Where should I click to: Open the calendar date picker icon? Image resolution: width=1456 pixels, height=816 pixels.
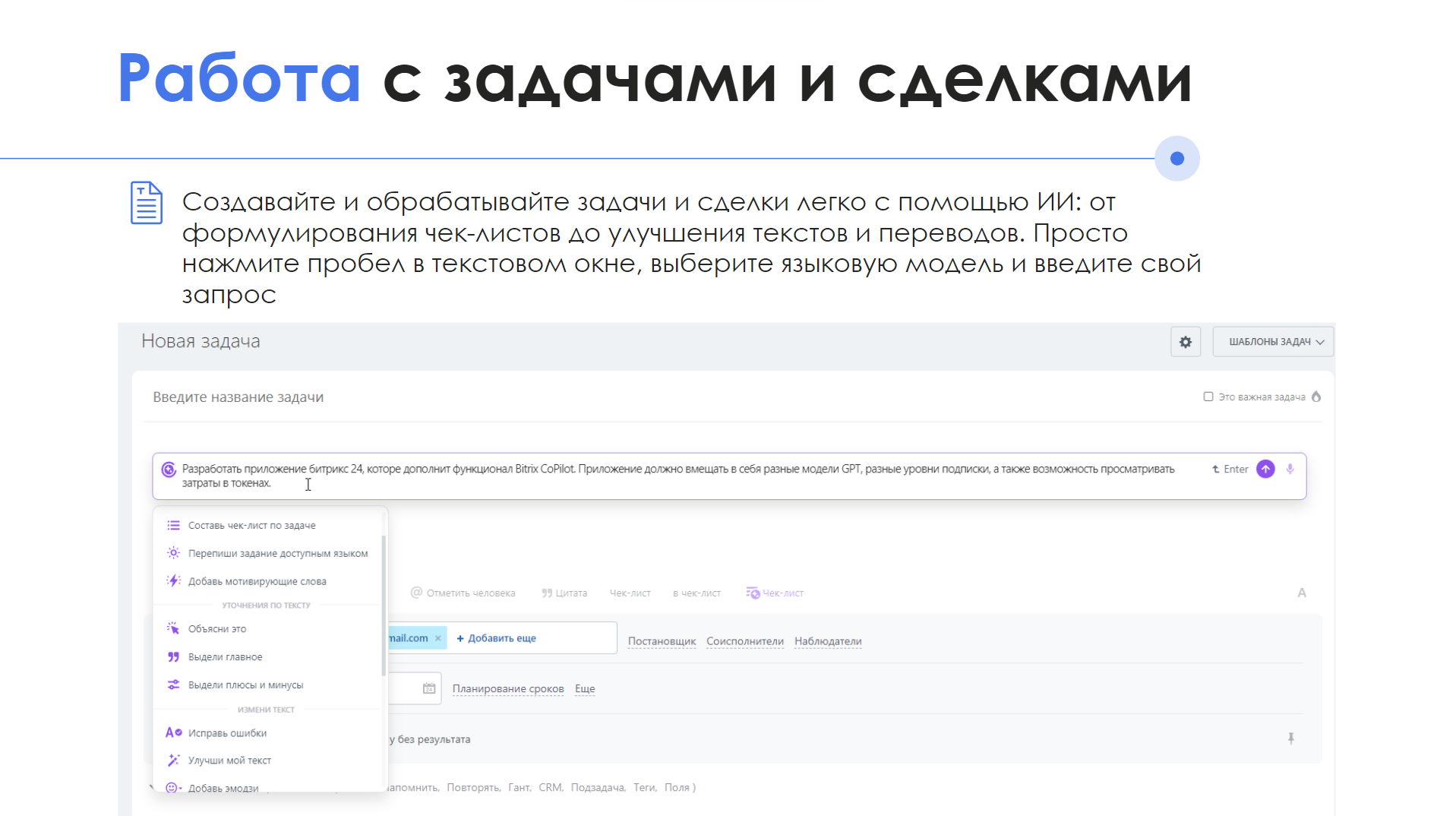click(x=429, y=688)
